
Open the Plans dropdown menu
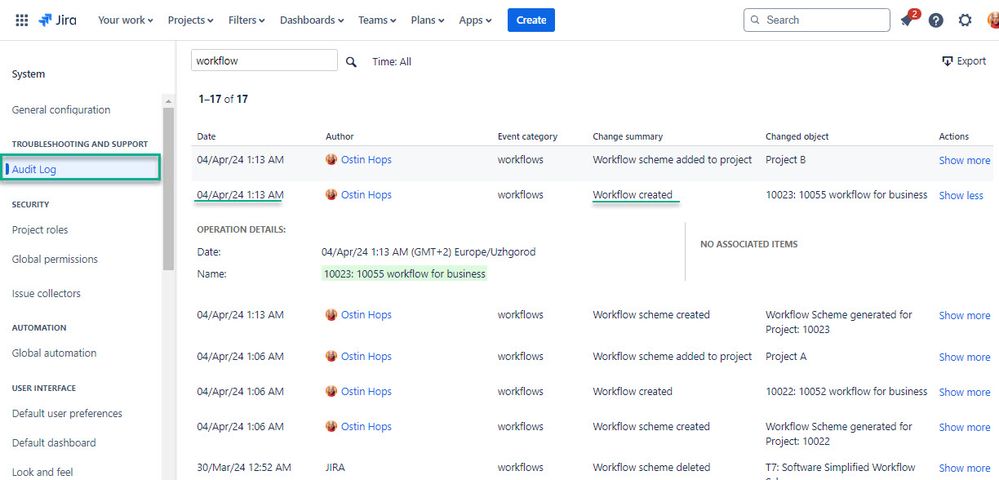pyautogui.click(x=428, y=20)
